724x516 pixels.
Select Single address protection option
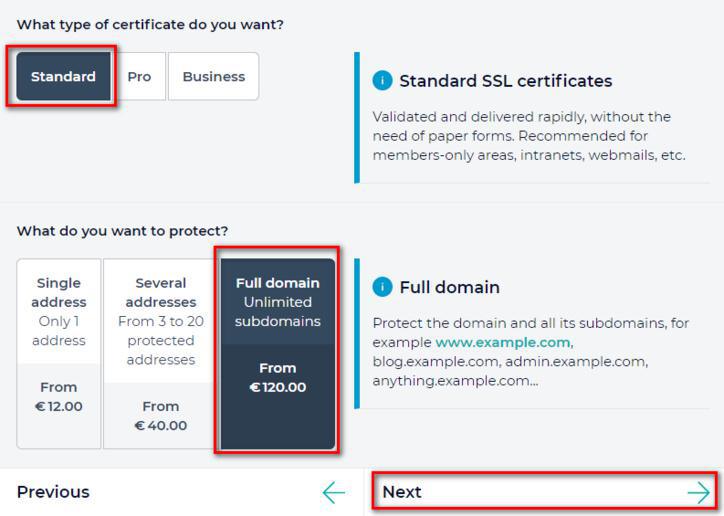59,311
